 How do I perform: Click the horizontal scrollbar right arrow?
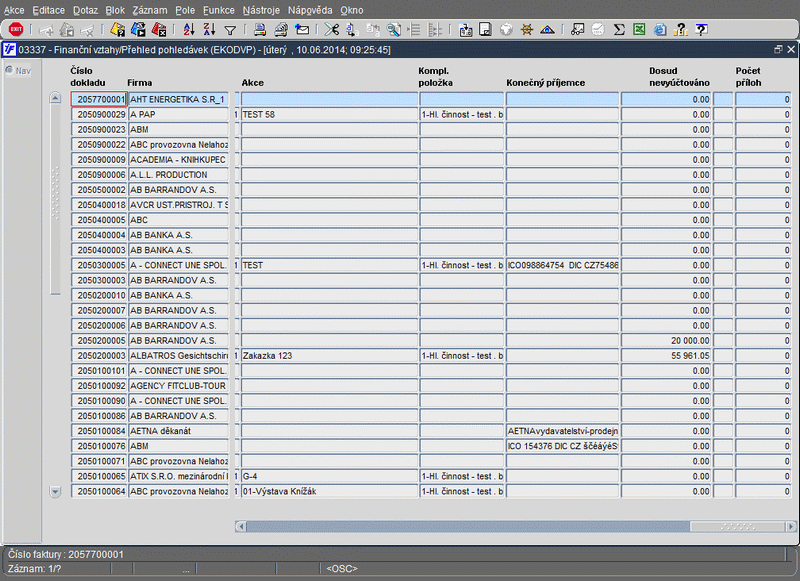[x=791, y=526]
